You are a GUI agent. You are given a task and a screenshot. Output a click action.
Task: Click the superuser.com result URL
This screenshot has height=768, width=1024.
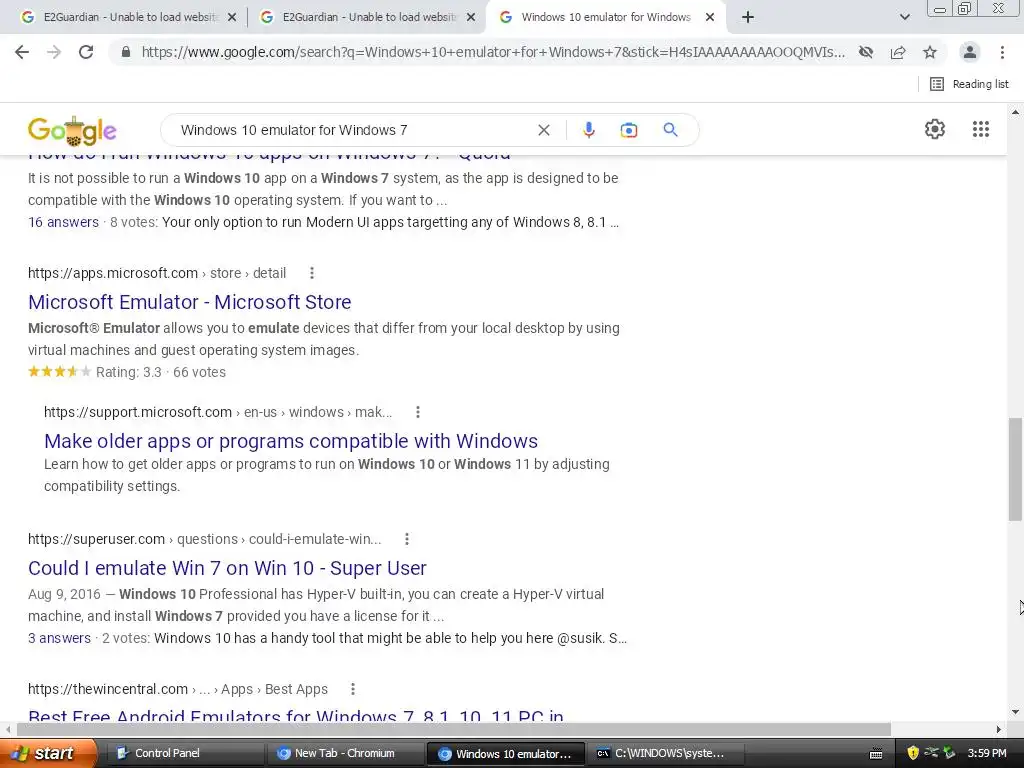tap(204, 539)
